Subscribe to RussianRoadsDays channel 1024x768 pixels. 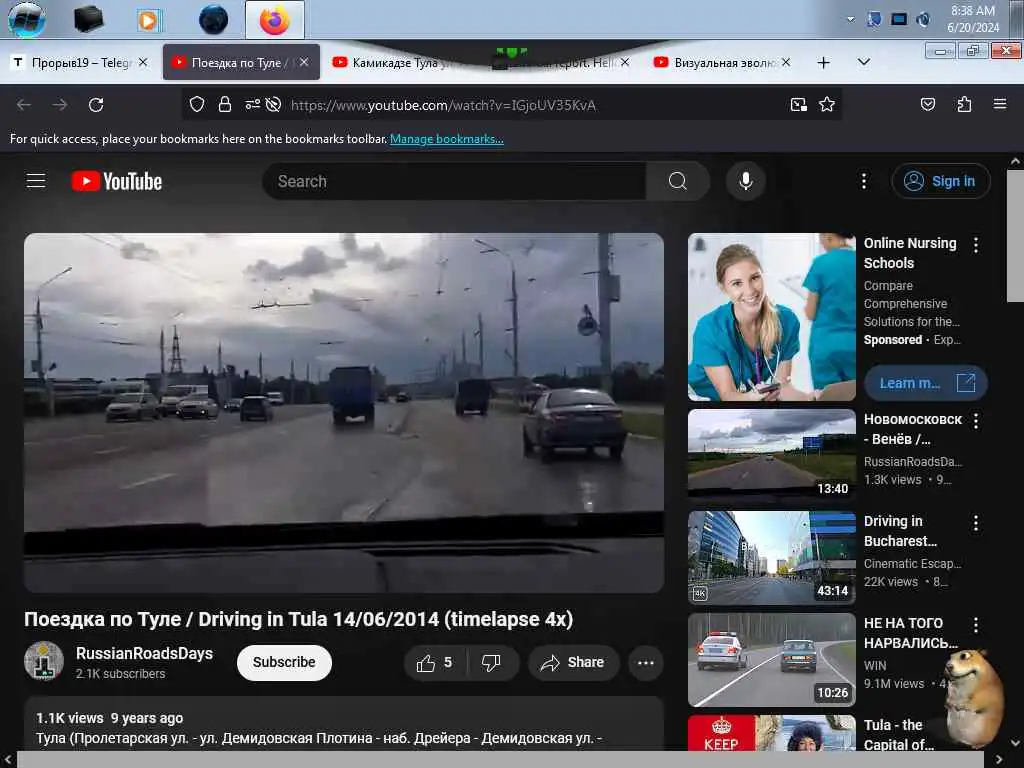pyautogui.click(x=284, y=662)
